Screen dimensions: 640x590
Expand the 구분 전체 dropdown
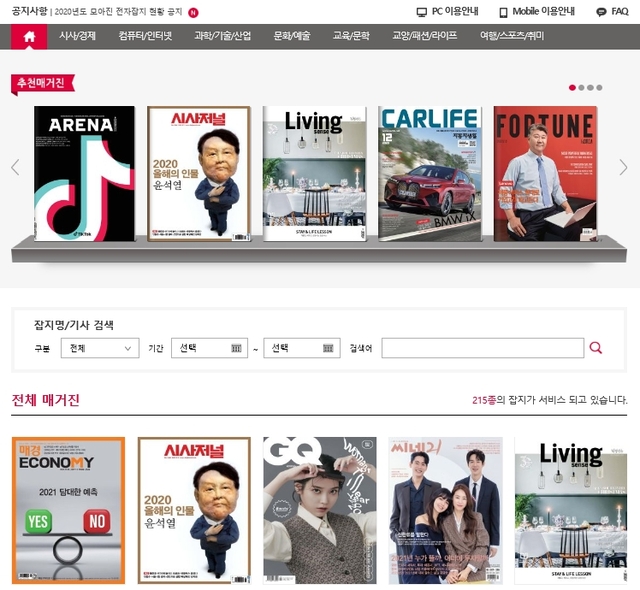coord(100,348)
